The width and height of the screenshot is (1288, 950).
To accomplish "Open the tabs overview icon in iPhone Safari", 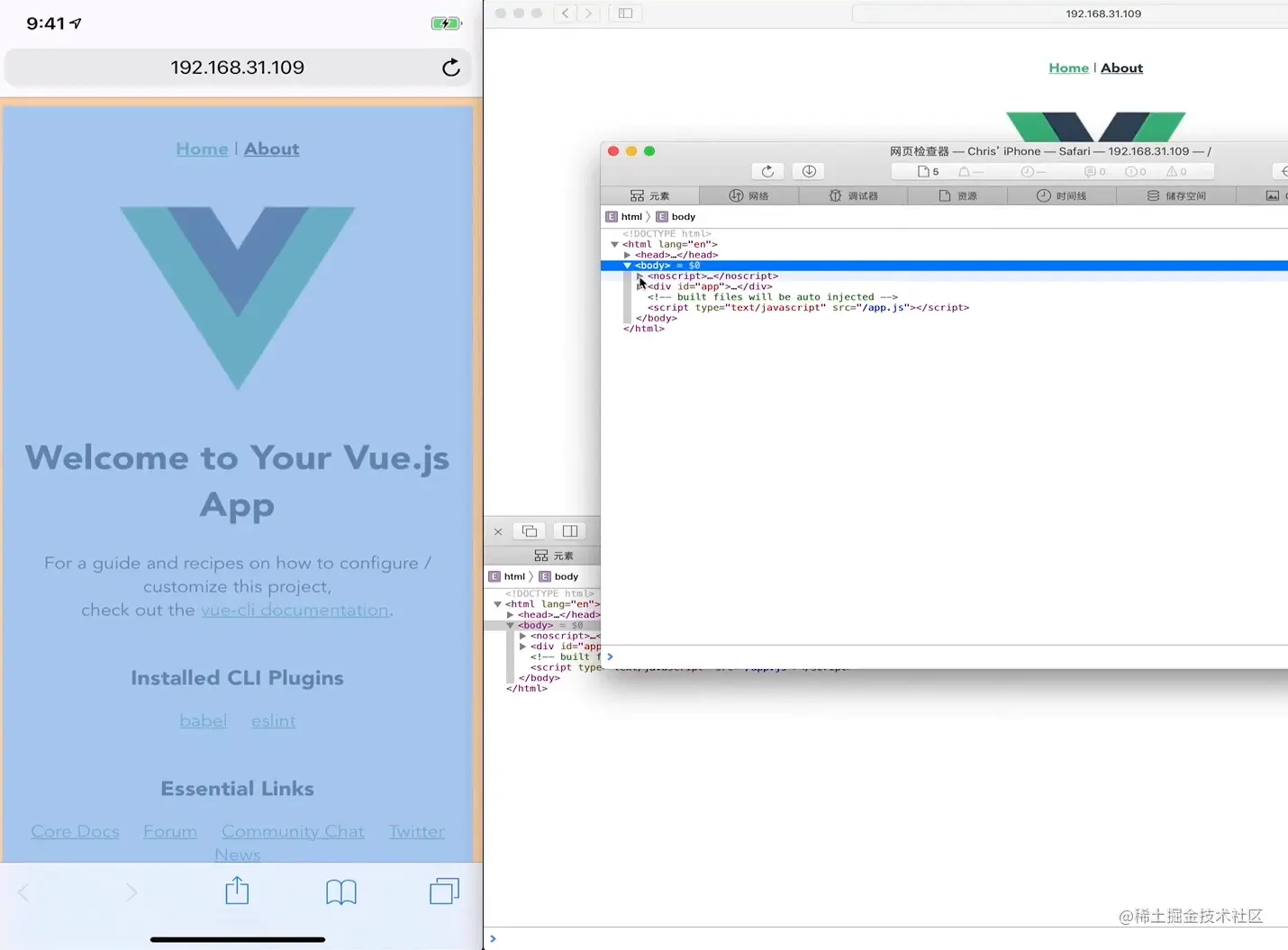I will coord(444,891).
